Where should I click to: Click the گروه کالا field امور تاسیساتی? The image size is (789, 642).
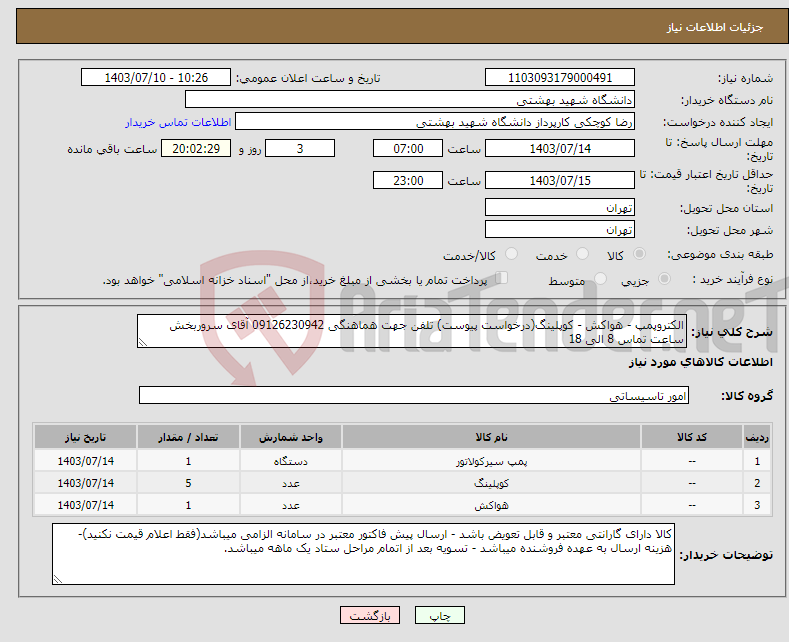(414, 395)
